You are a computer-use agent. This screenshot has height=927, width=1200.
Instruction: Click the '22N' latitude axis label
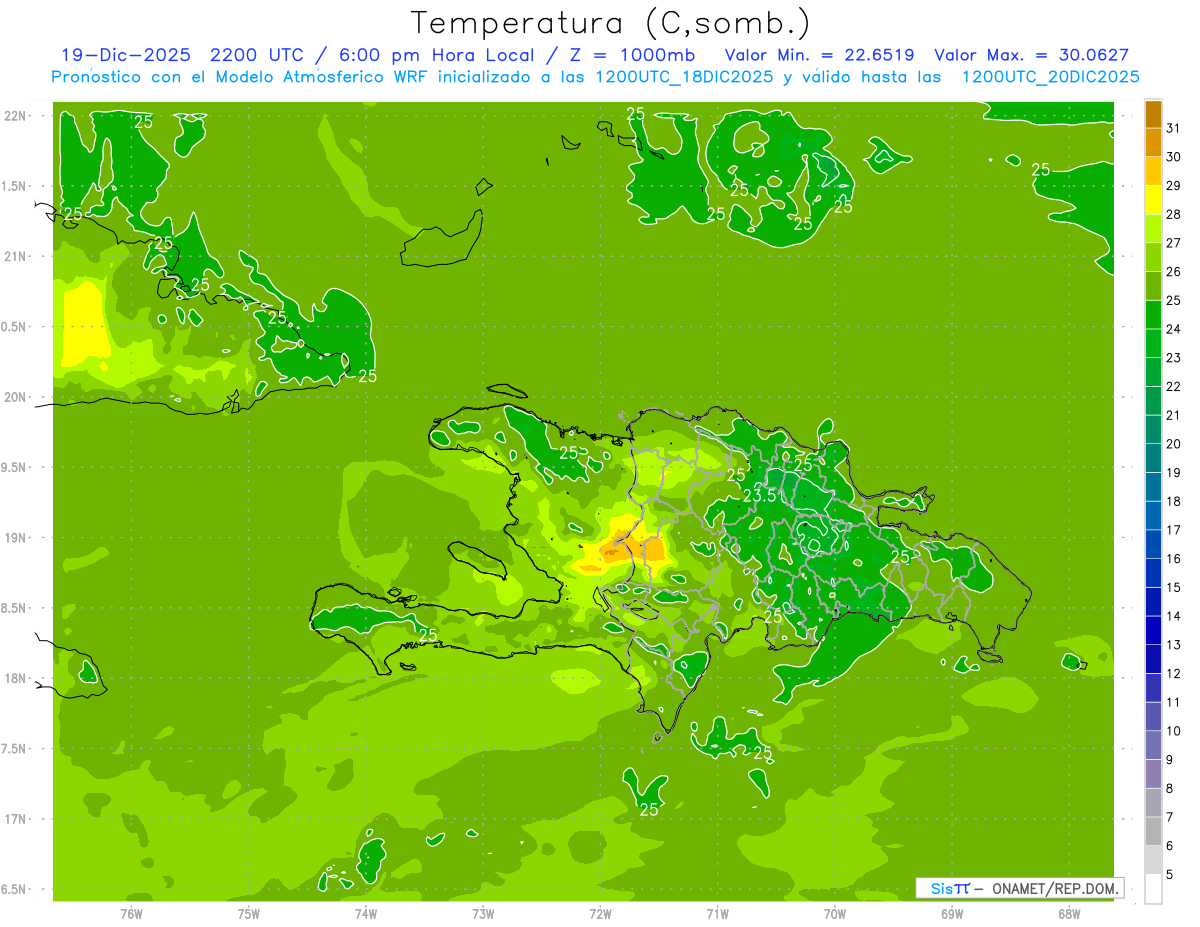coord(16,115)
